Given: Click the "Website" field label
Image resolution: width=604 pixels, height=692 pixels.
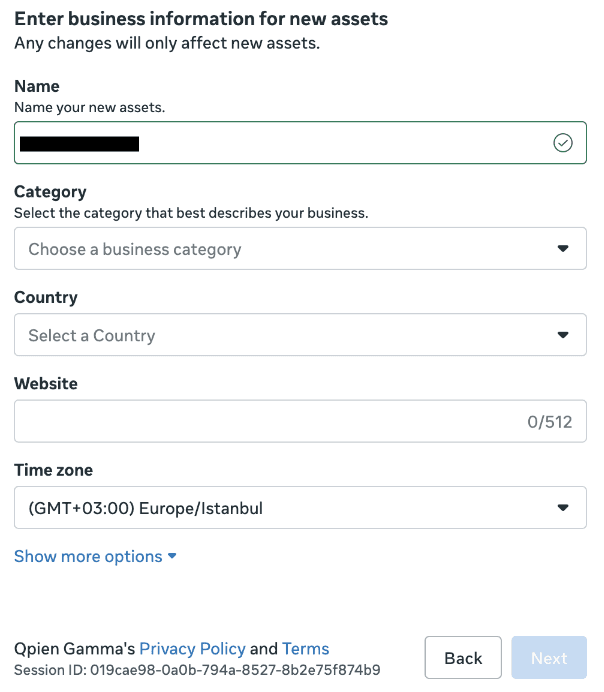Looking at the screenshot, I should pyautogui.click(x=45, y=384).
